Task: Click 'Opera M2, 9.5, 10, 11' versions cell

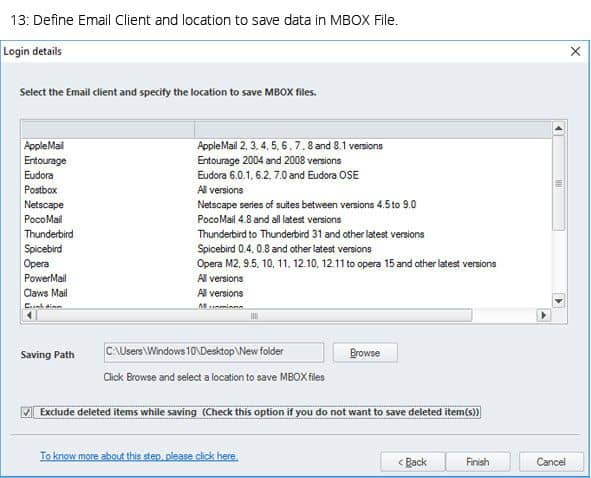Action: pos(346,264)
